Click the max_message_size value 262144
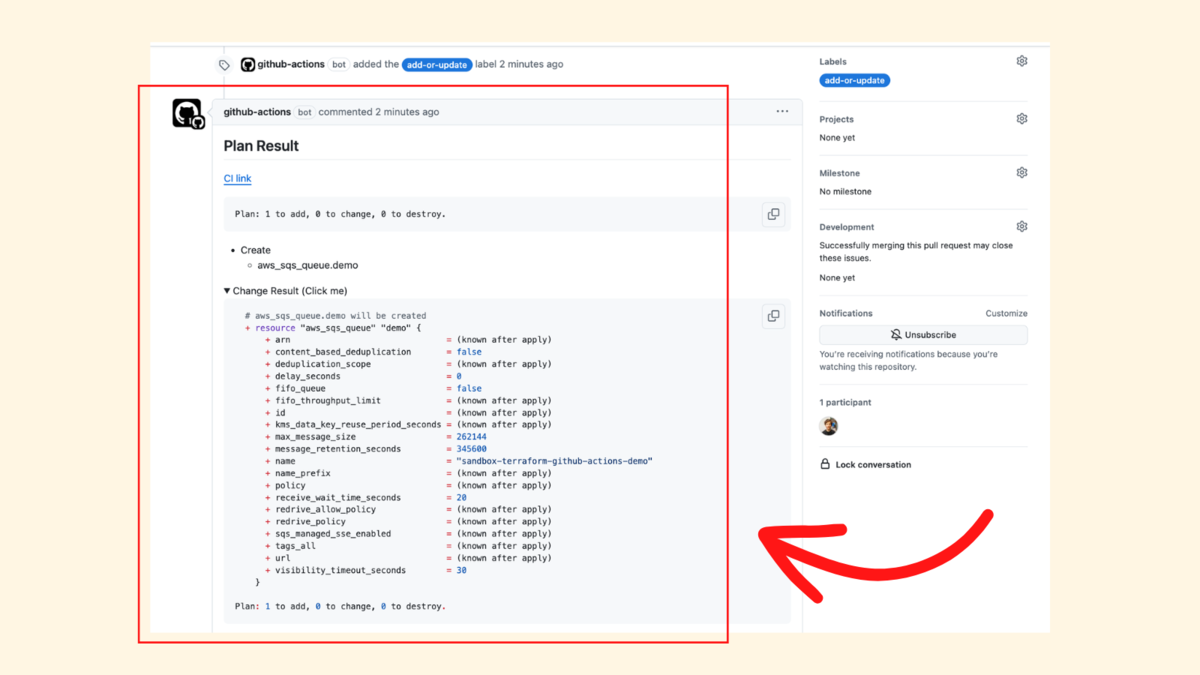This screenshot has height=675, width=1200. click(x=471, y=437)
